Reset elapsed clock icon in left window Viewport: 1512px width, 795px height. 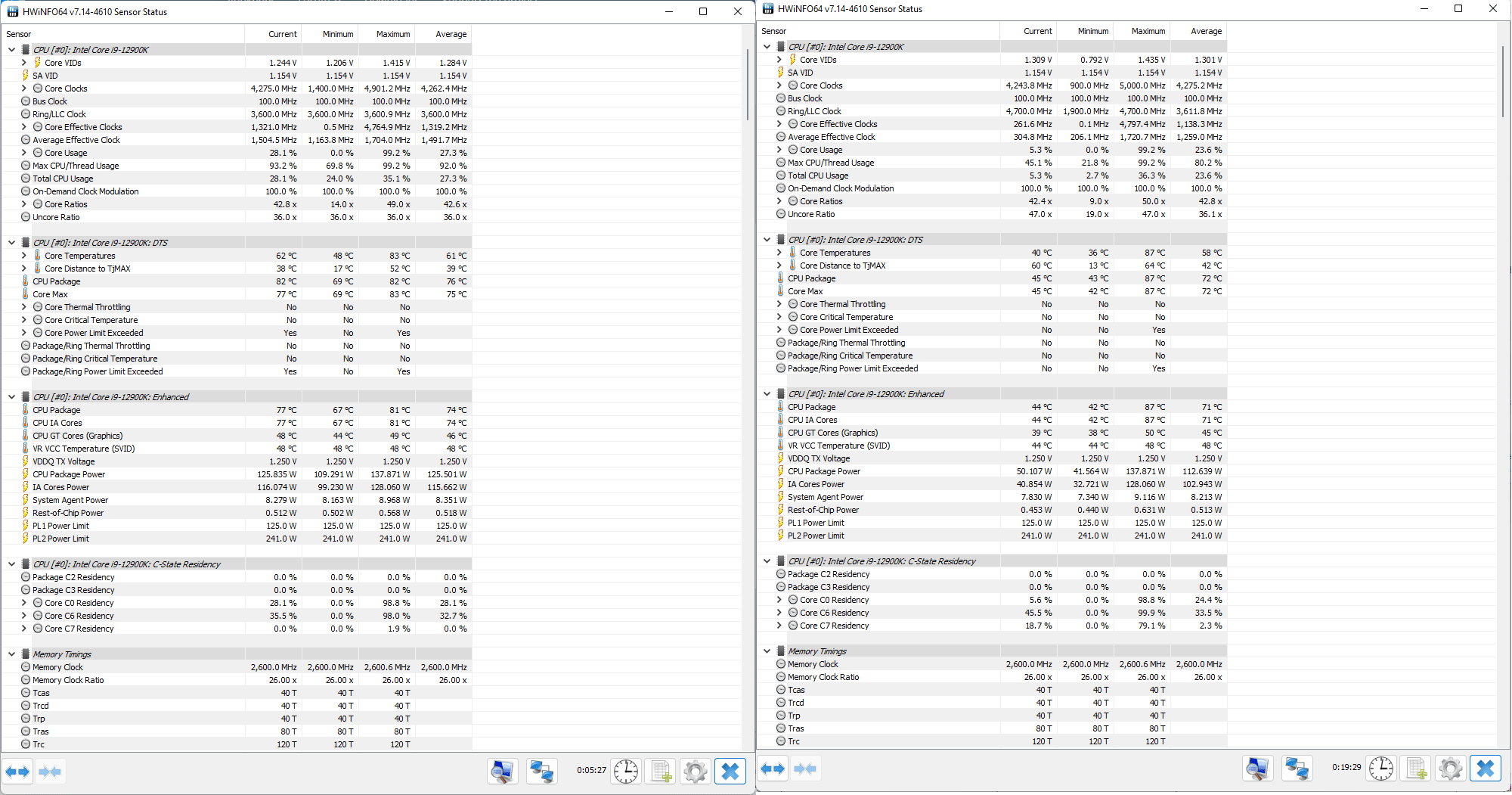coord(626,772)
